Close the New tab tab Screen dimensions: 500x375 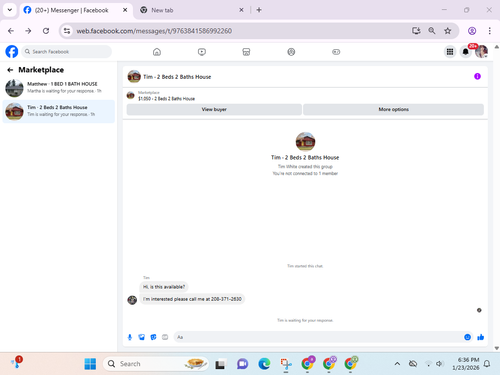pyautogui.click(x=241, y=10)
